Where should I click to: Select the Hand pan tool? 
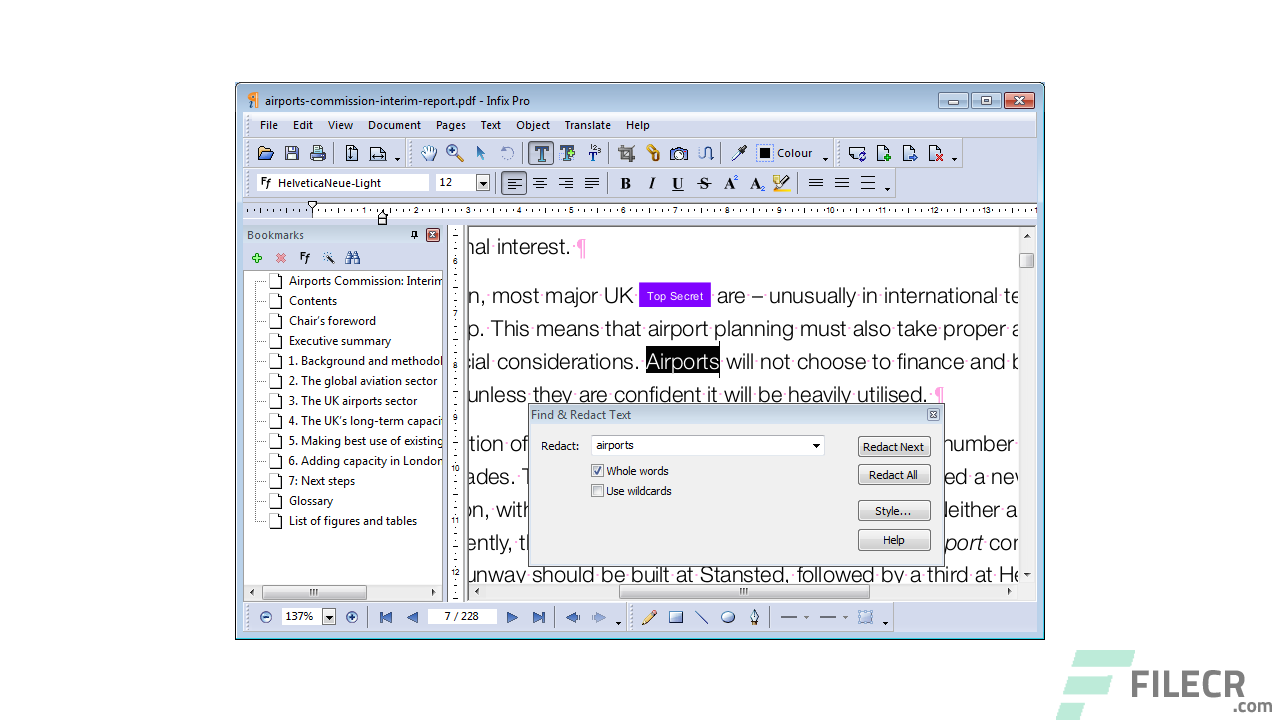[x=428, y=152]
